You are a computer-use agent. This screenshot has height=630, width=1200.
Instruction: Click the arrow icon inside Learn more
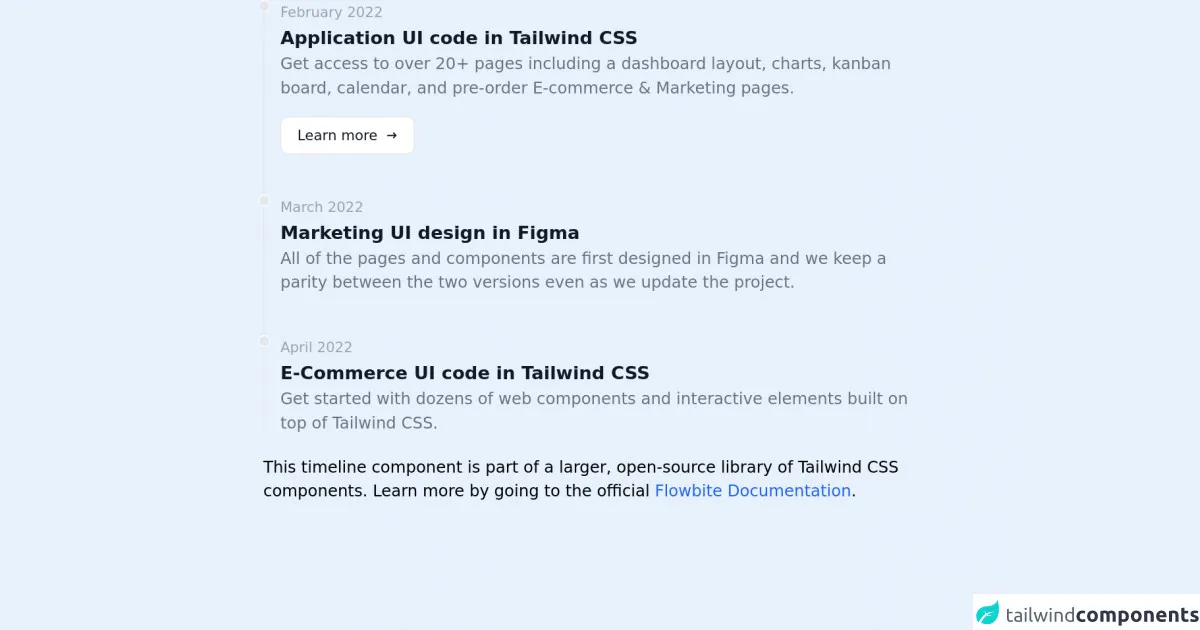[391, 136]
